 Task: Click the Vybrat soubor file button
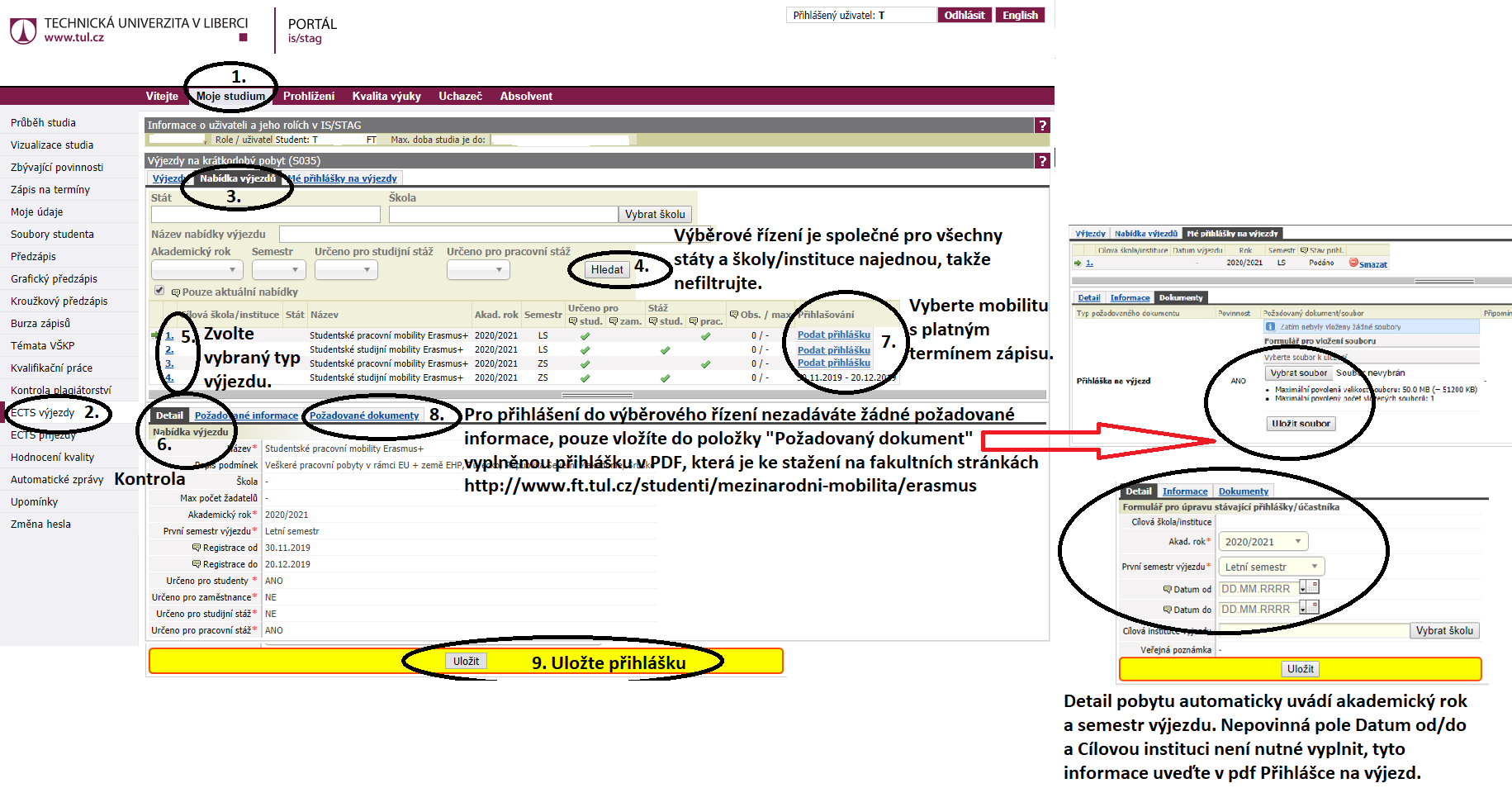tap(1298, 373)
